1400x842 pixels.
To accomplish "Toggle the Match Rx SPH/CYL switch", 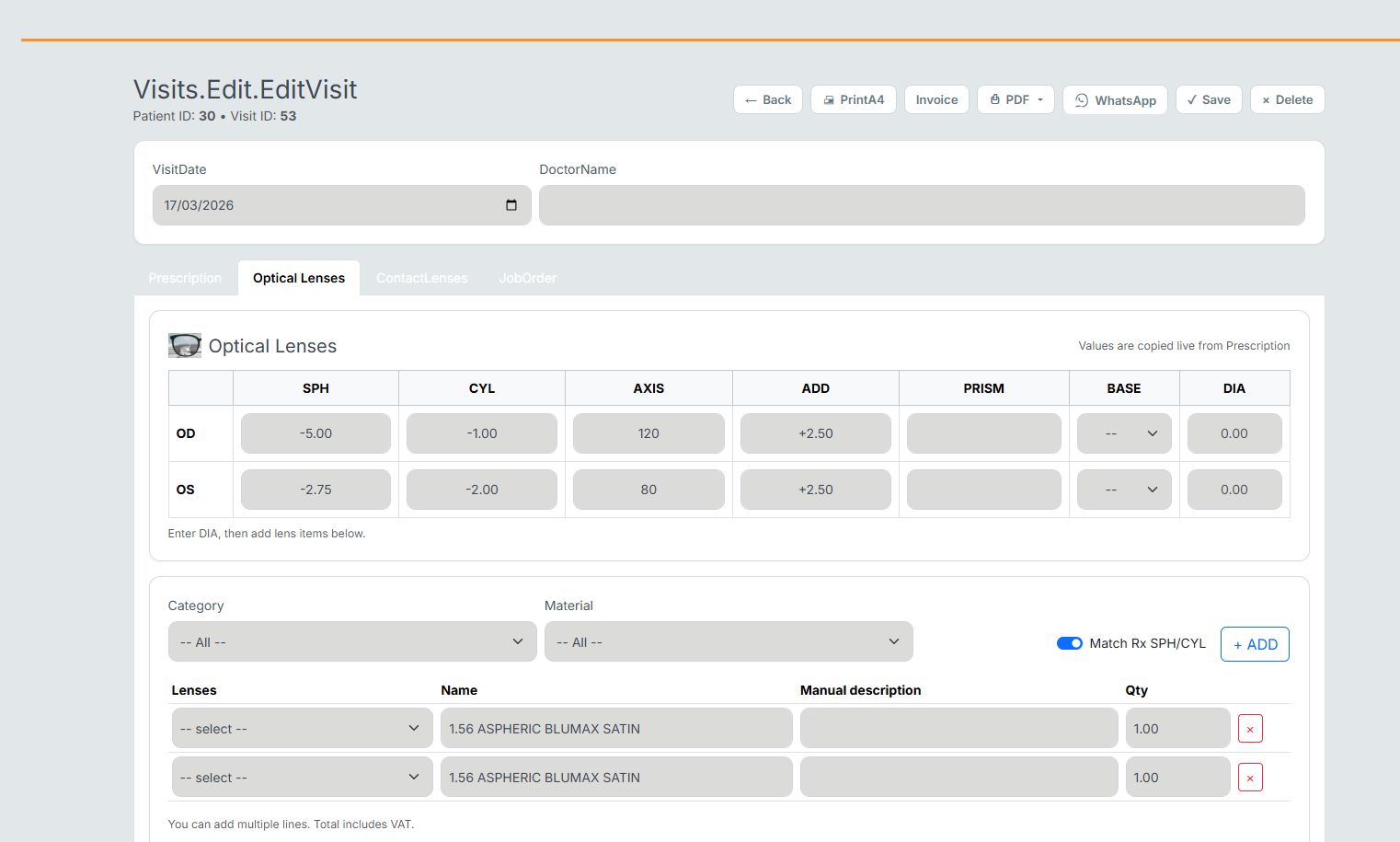I will pos(1069,643).
